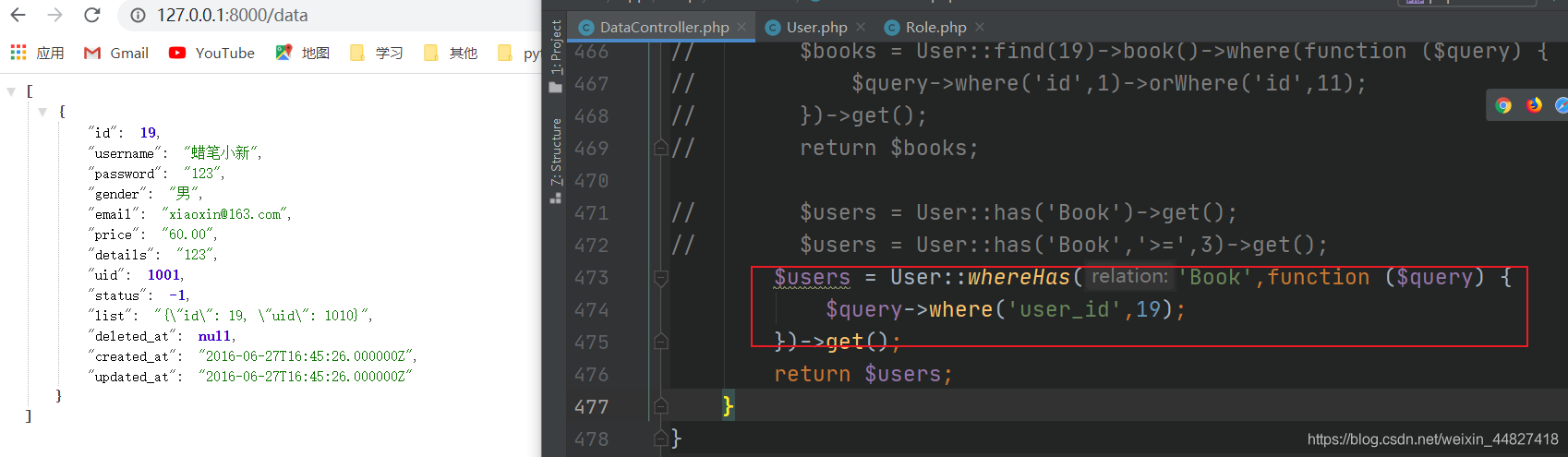
Task: Click the "status" value -1
Action: [x=178, y=295]
